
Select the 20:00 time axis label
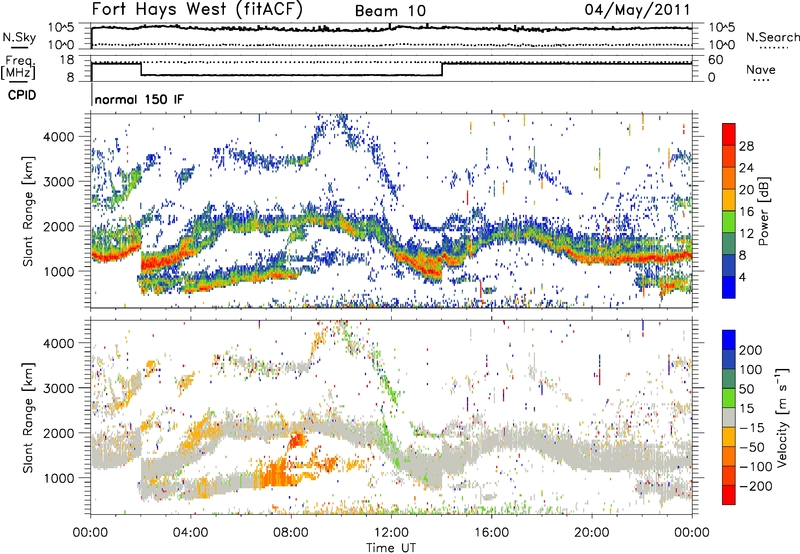592,531
